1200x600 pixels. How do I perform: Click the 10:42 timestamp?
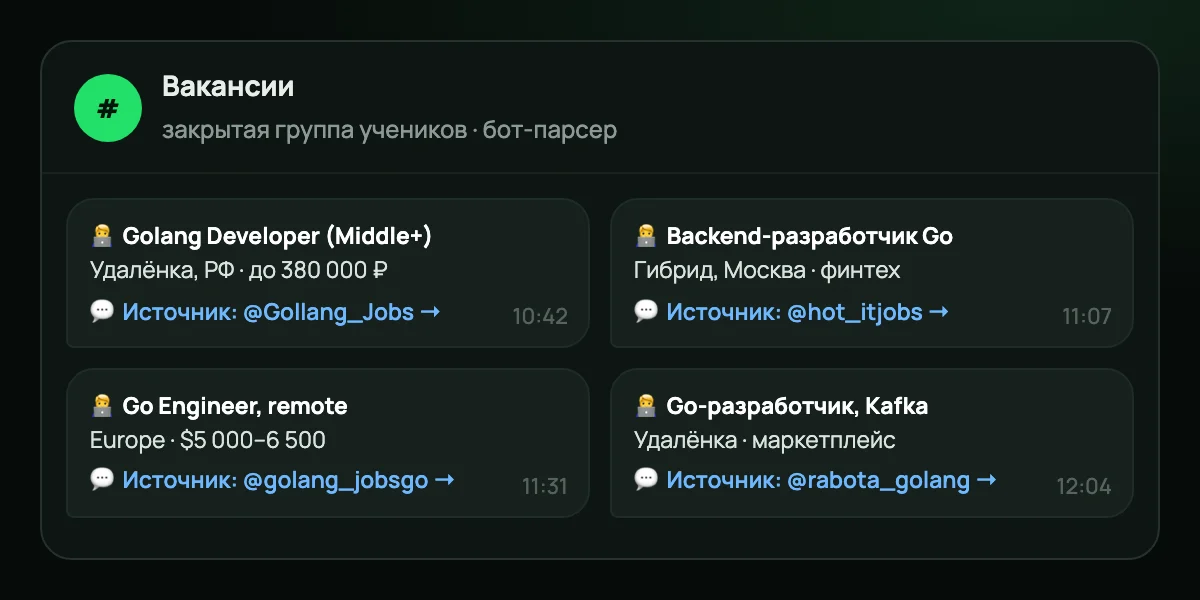click(540, 317)
